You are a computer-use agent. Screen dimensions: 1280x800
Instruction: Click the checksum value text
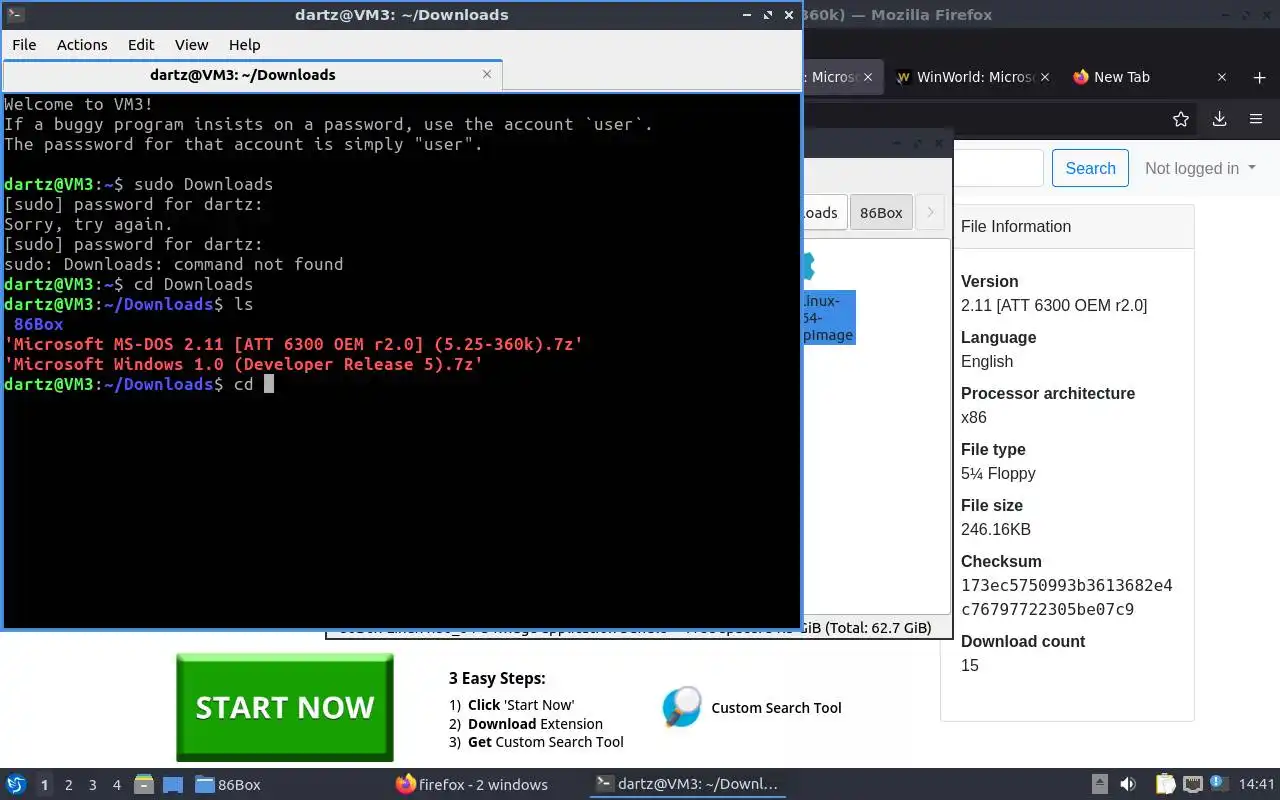(1066, 597)
